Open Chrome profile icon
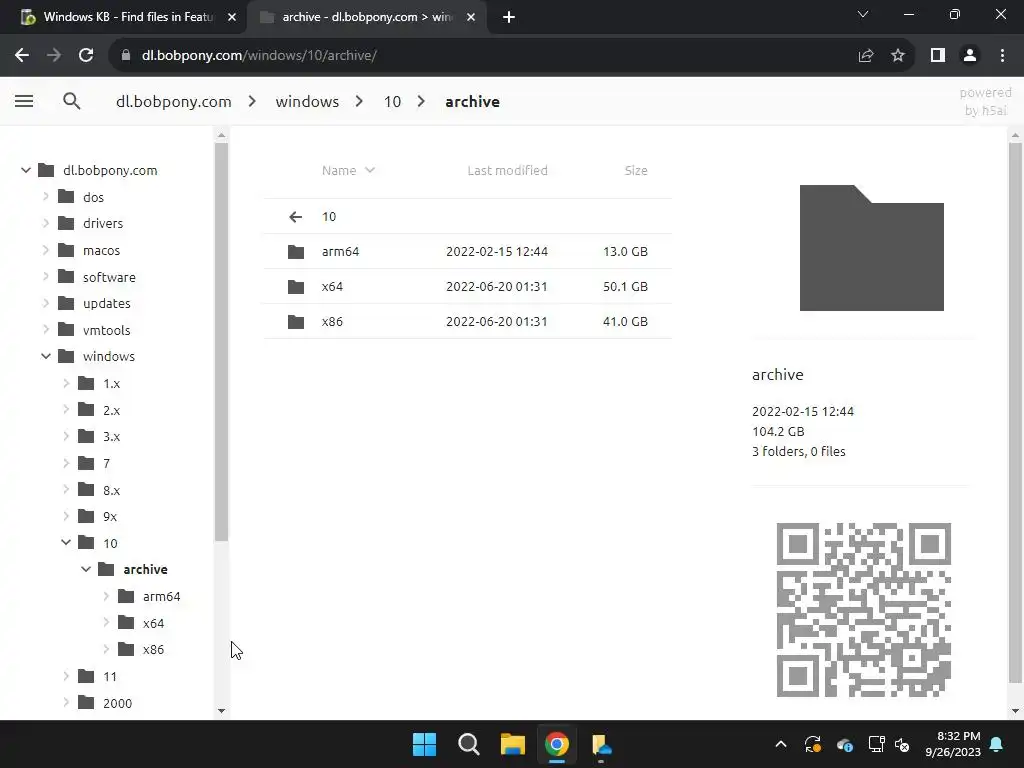This screenshot has width=1024, height=768. (x=970, y=56)
